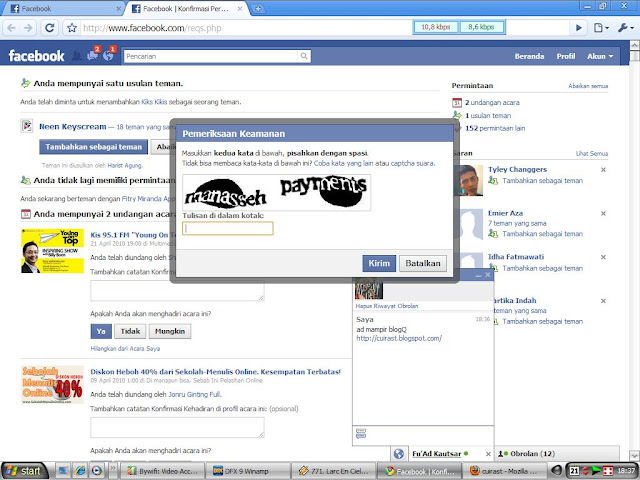
Task: Click the captcha text input field
Action: (228, 229)
